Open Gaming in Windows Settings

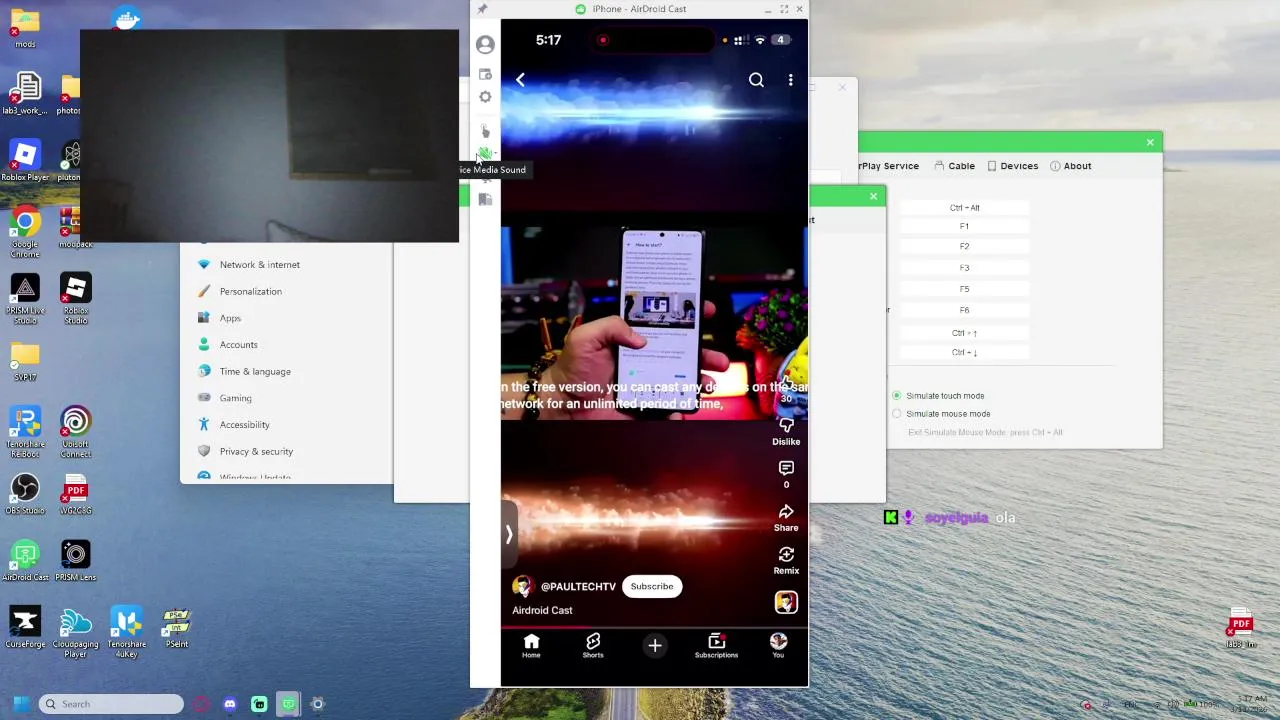click(224, 398)
